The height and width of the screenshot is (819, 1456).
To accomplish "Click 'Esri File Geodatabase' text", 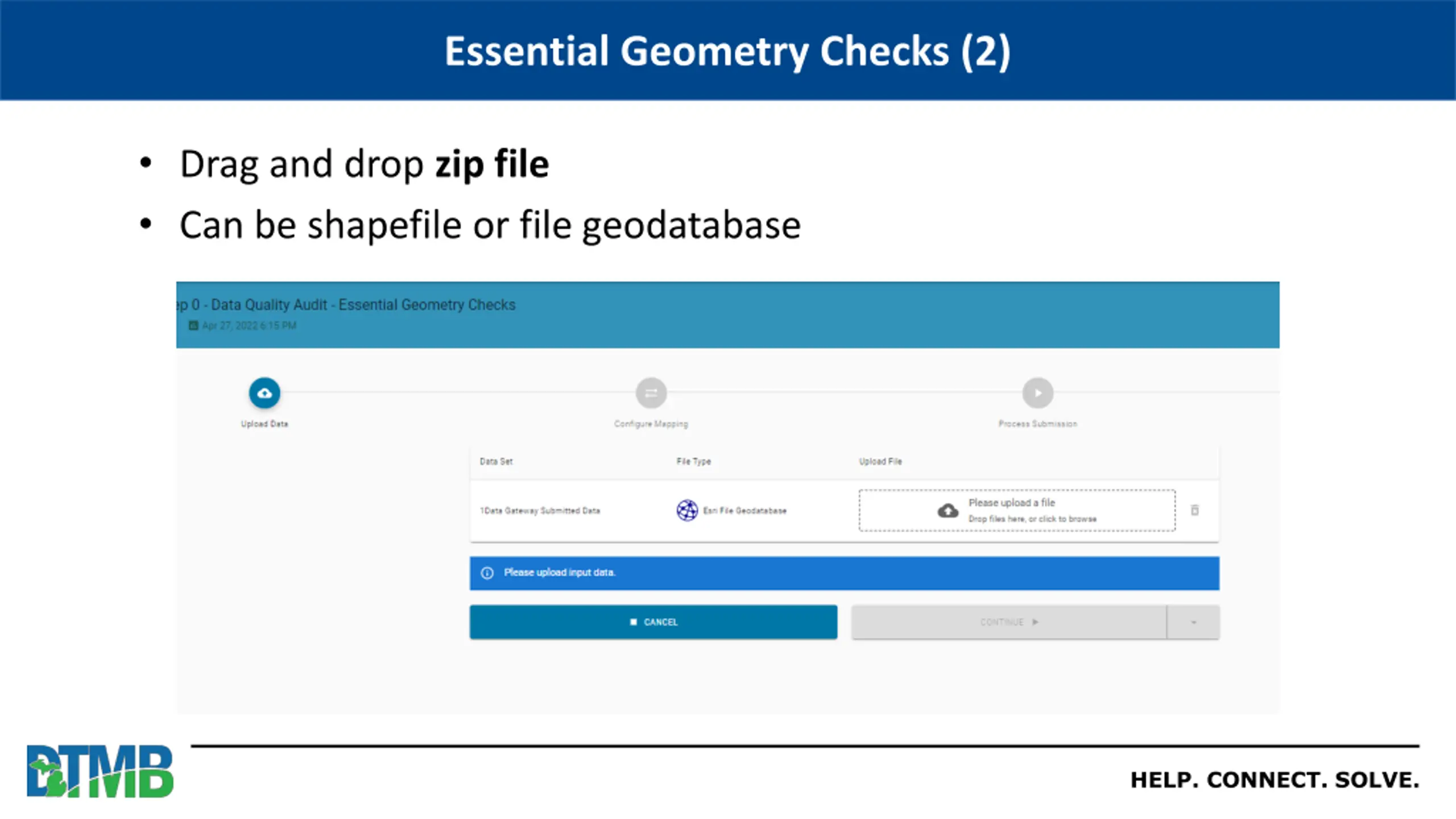I will tap(744, 511).
